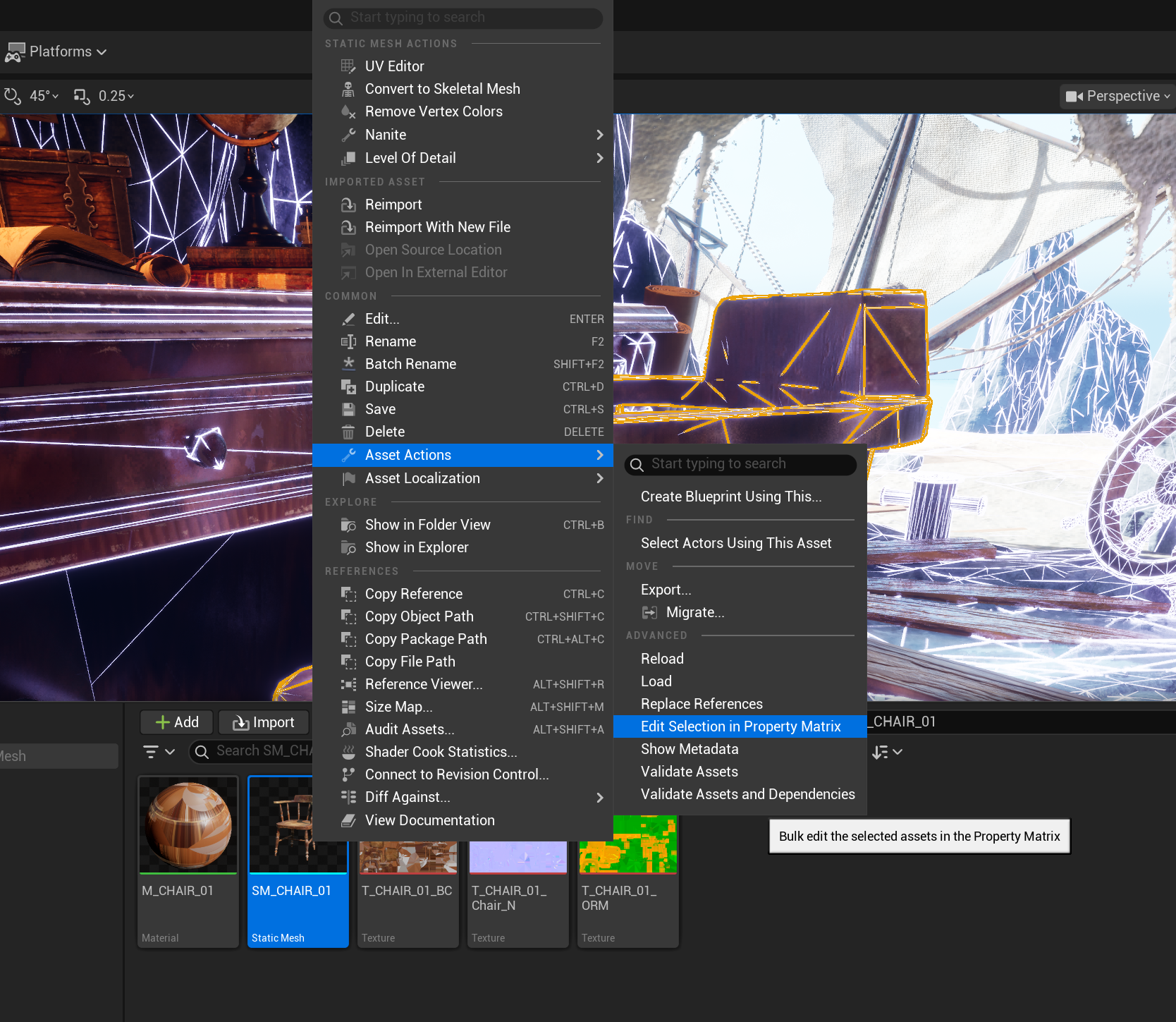Toggle scale snap icon beside 0.25
The image size is (1176, 1022).
tap(82, 96)
